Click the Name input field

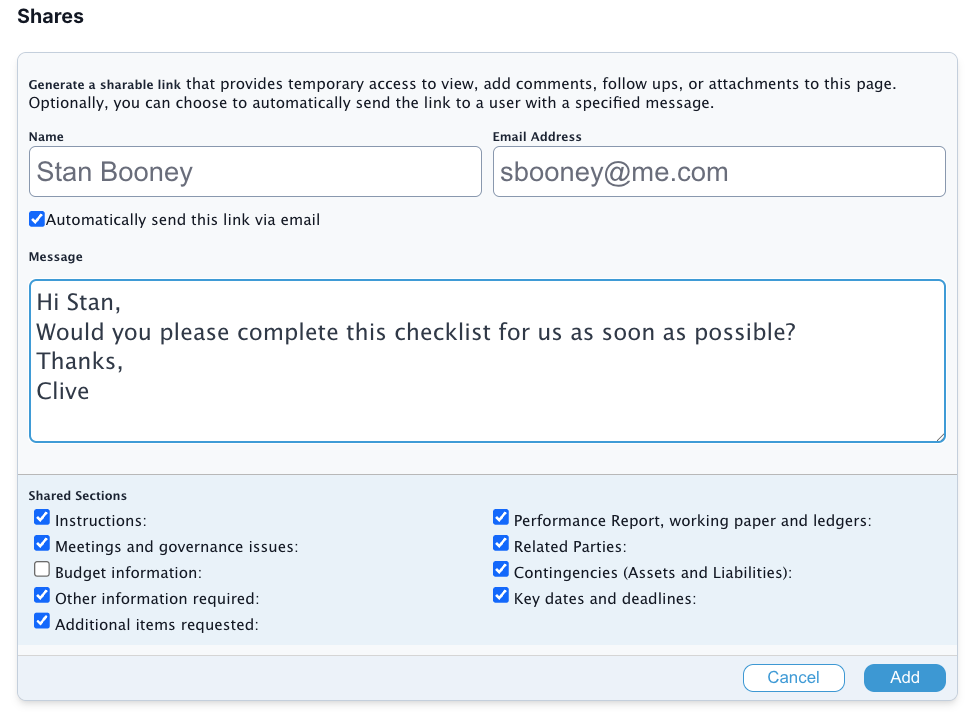tap(255, 172)
